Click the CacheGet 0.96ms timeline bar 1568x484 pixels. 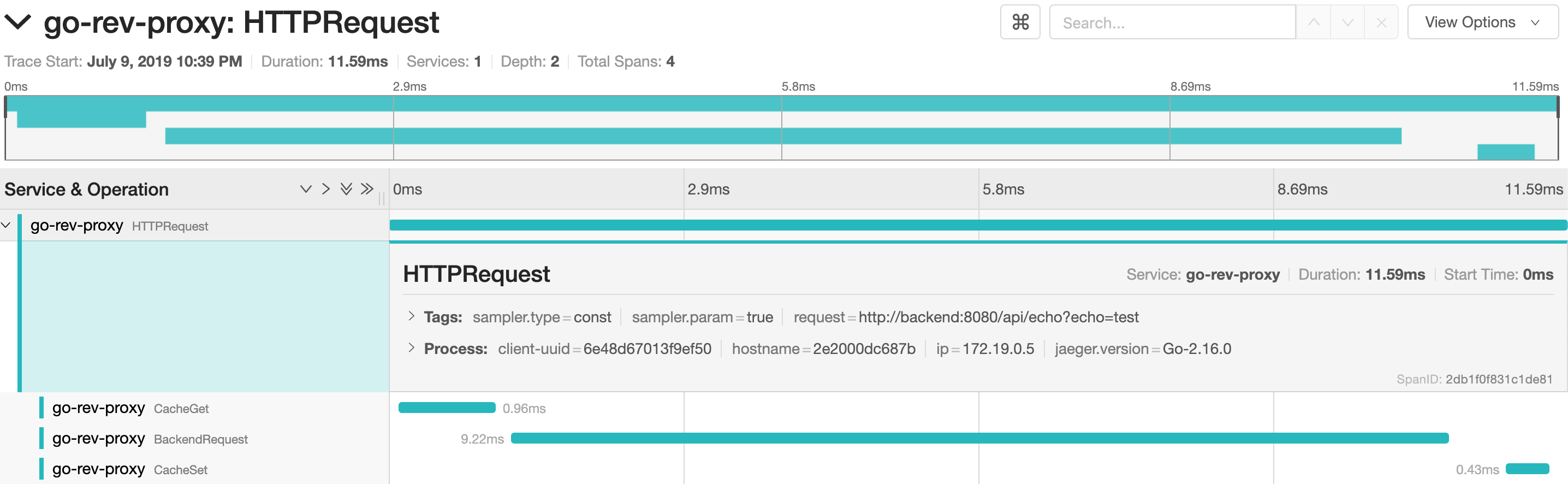[447, 408]
